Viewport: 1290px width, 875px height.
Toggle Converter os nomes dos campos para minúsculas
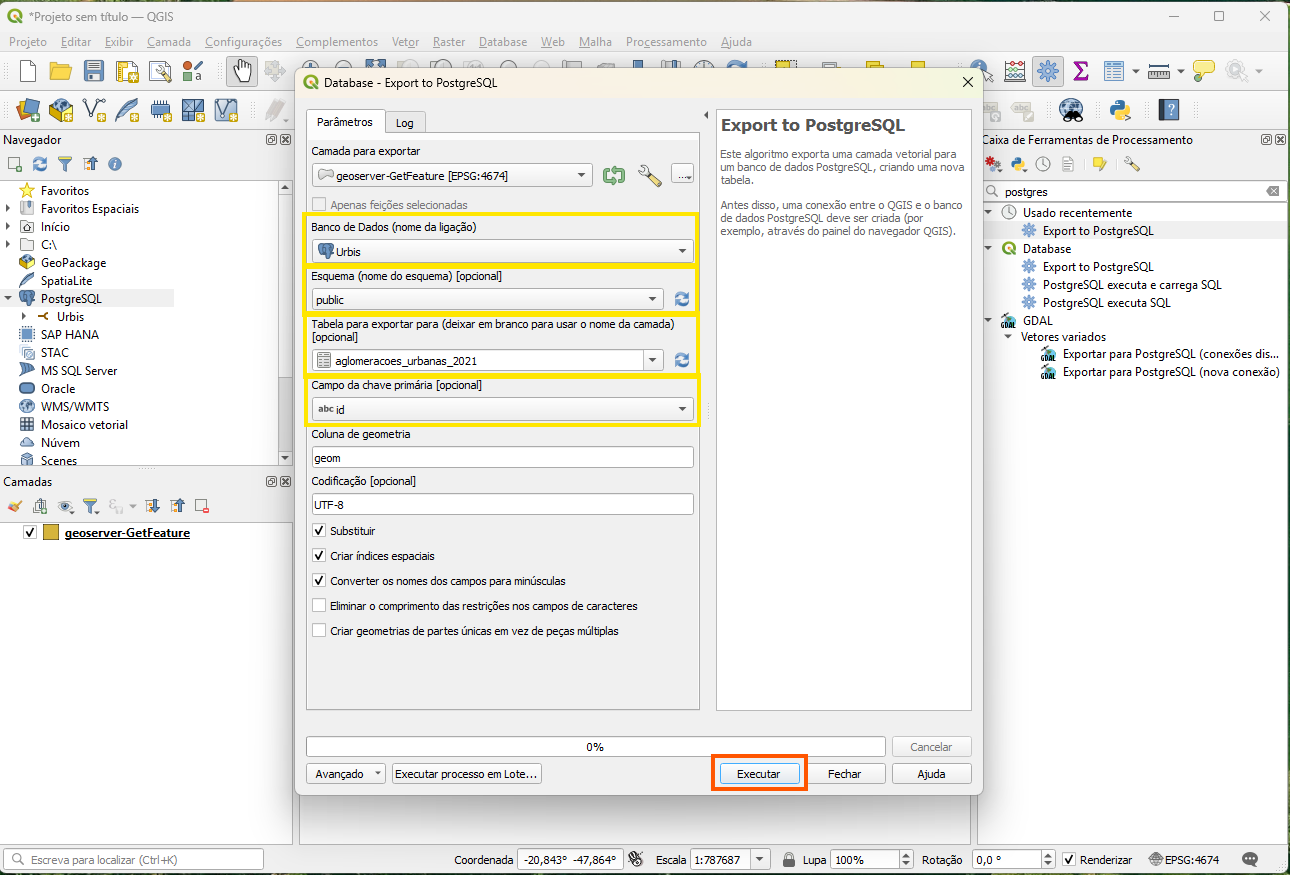319,581
